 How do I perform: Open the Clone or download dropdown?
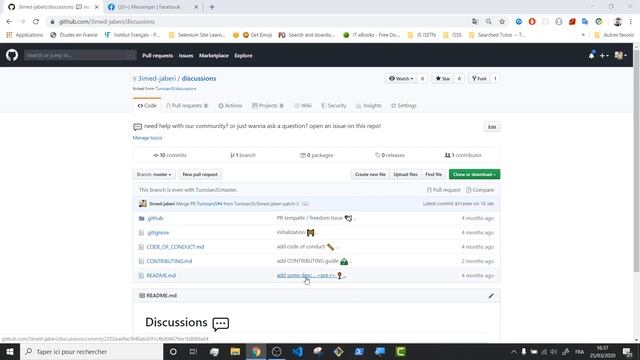click(474, 174)
